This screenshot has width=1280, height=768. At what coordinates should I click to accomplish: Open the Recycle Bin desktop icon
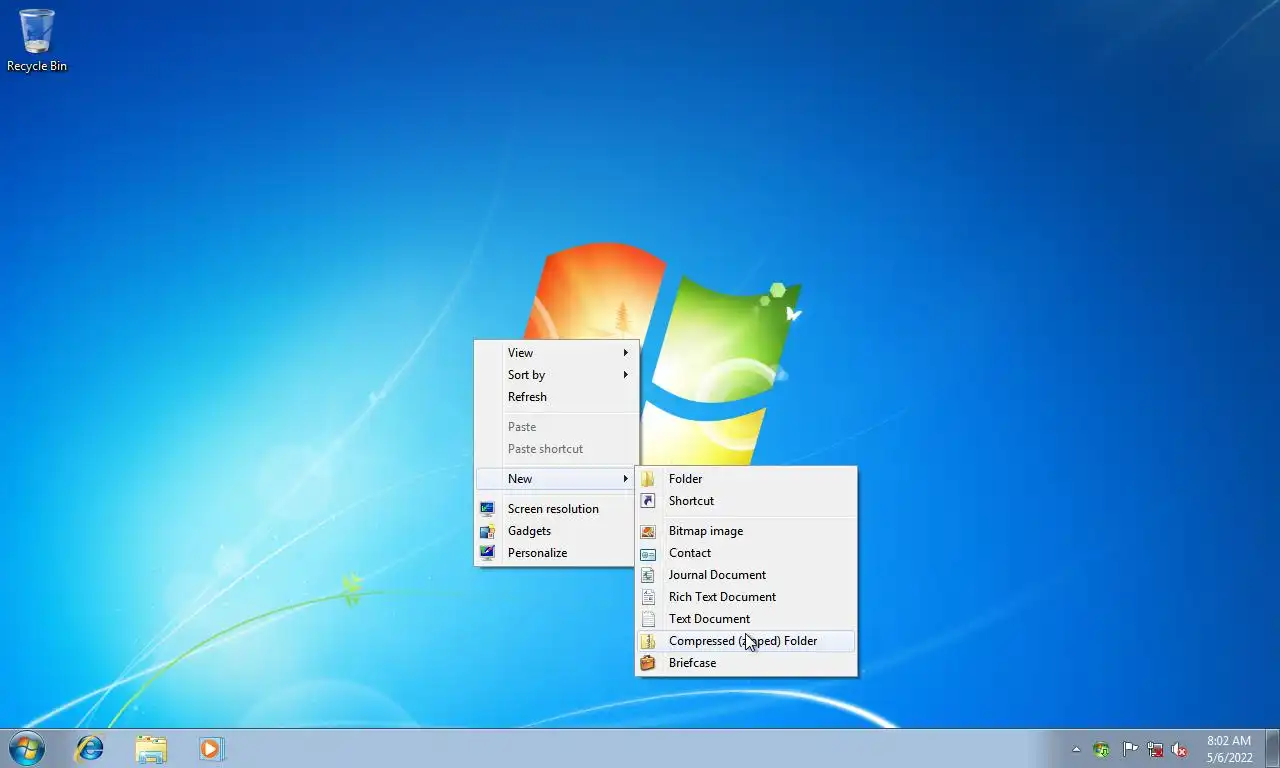pos(37,41)
